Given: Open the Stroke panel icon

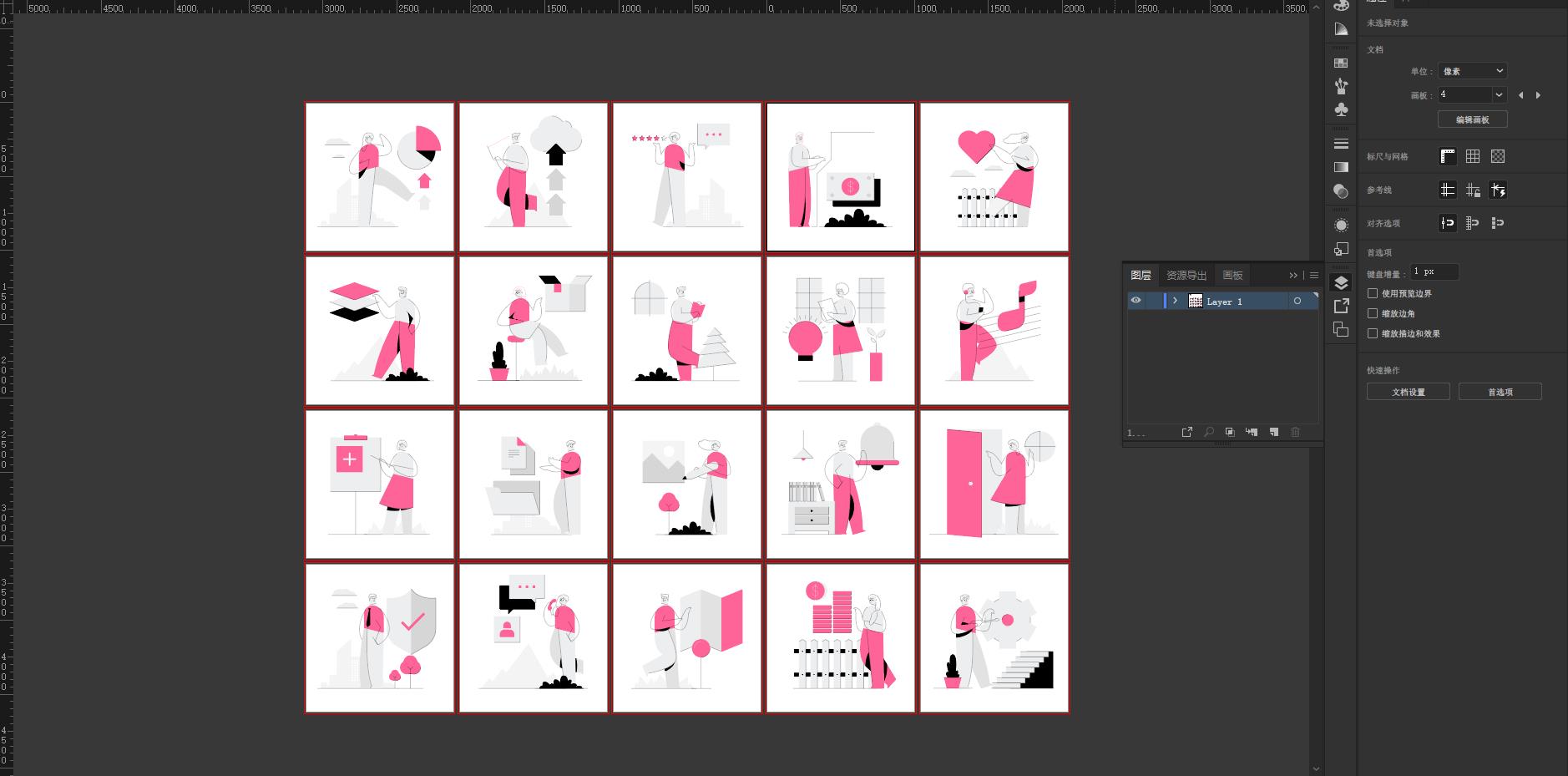Looking at the screenshot, I should [x=1341, y=144].
